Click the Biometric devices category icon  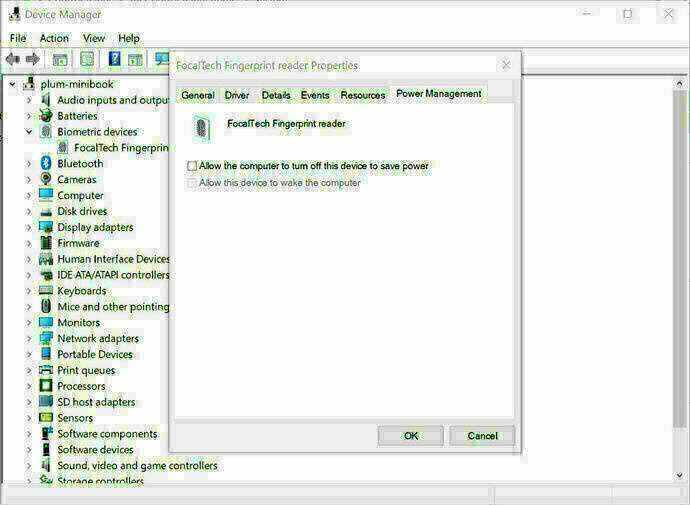[x=46, y=132]
